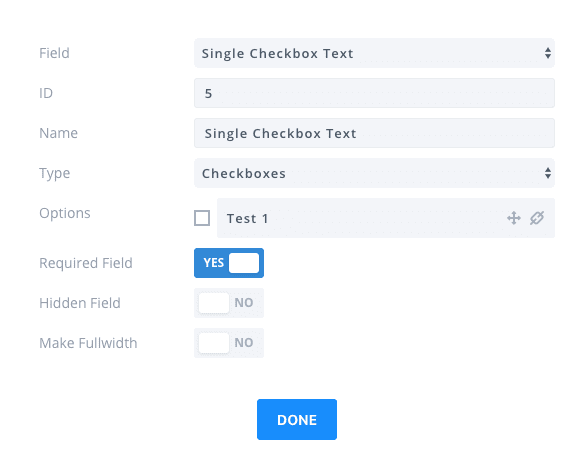Edit the Test 1 option text field
Image resolution: width=587 pixels, height=462 pixels.
[386, 218]
